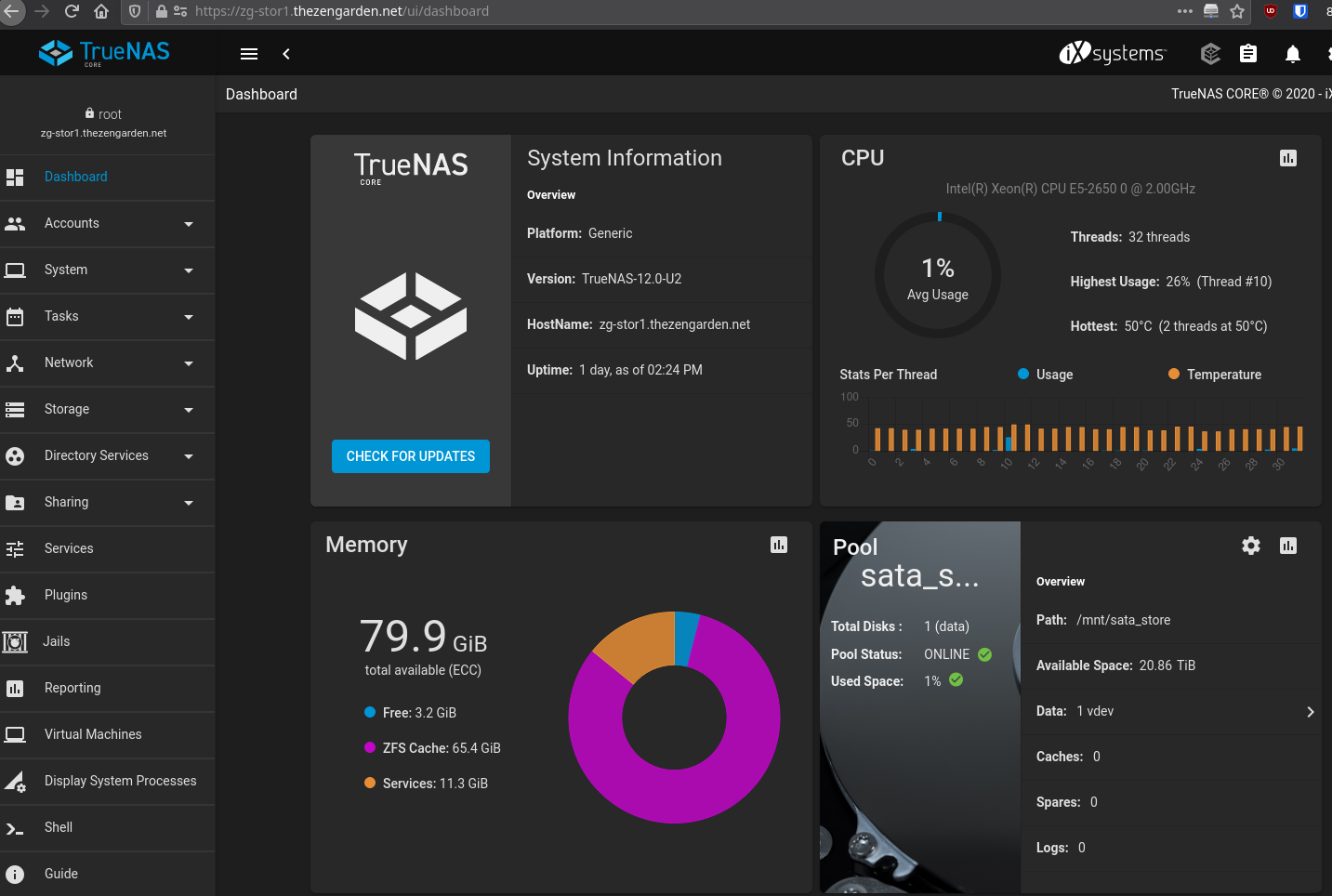Open Pool reports chart icon
Image resolution: width=1332 pixels, height=896 pixels.
point(1288,546)
